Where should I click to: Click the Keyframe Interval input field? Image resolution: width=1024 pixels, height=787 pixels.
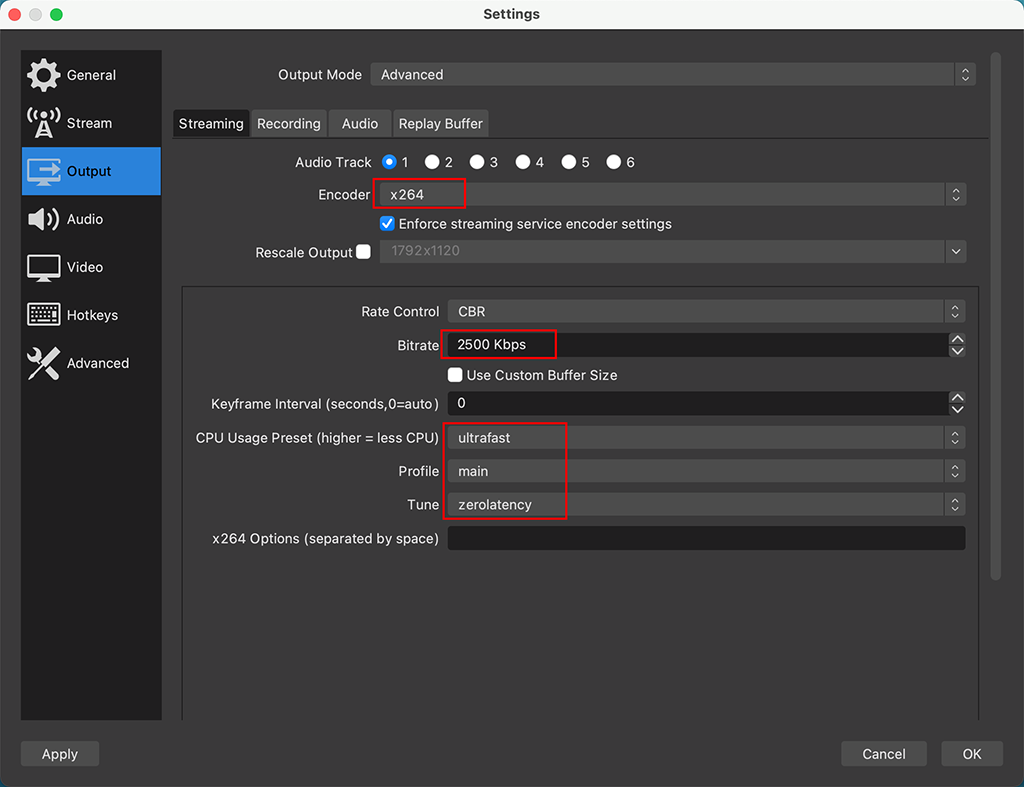697,404
